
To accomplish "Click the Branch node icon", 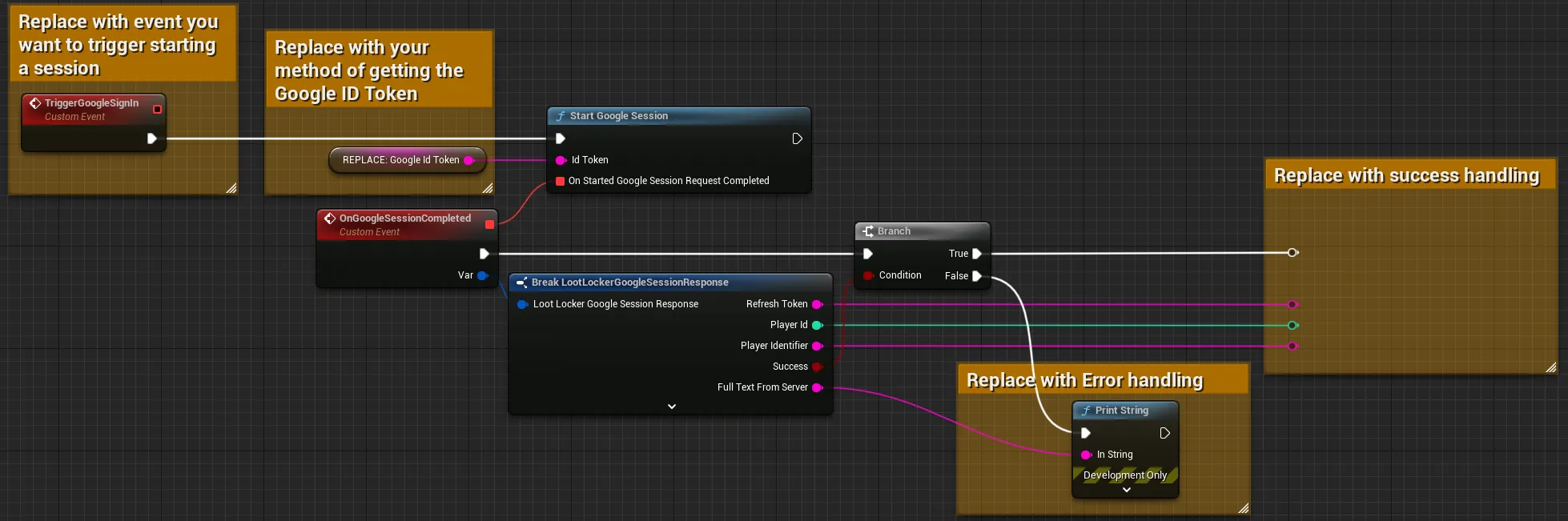I will click(868, 231).
